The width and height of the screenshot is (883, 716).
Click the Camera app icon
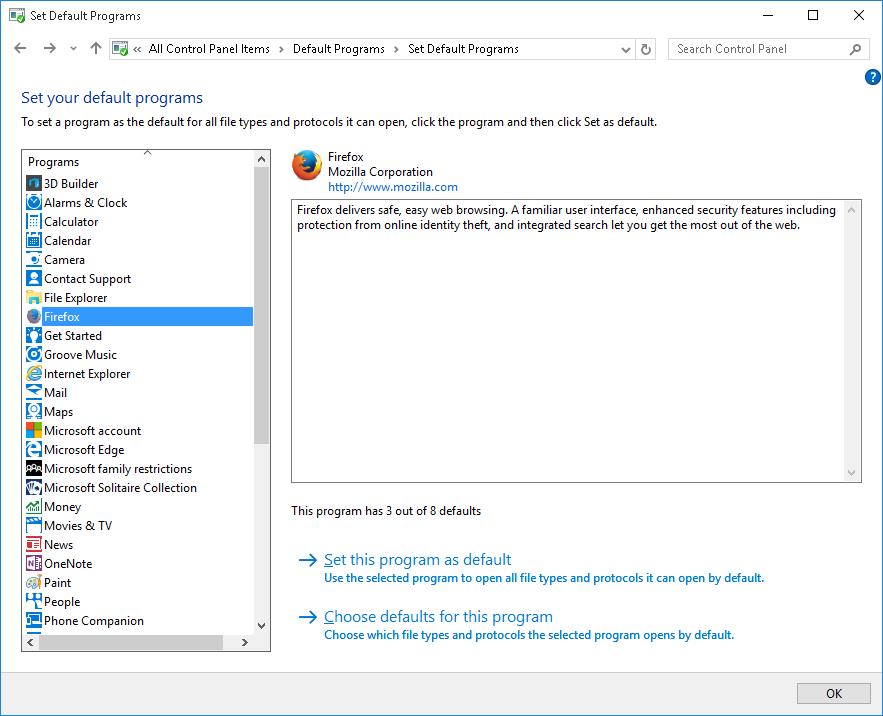34,260
